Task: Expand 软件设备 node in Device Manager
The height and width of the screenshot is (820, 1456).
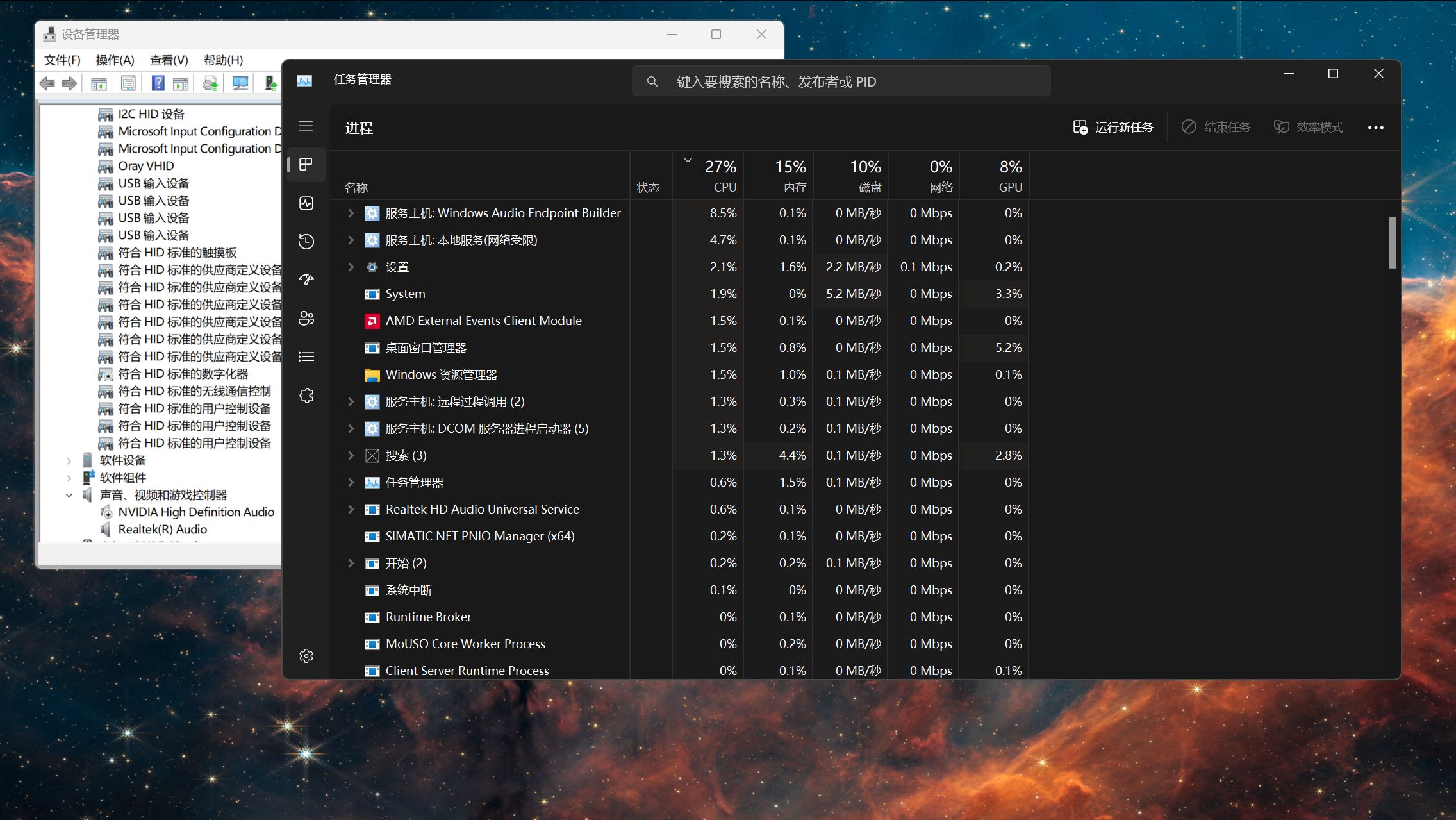Action: click(69, 460)
